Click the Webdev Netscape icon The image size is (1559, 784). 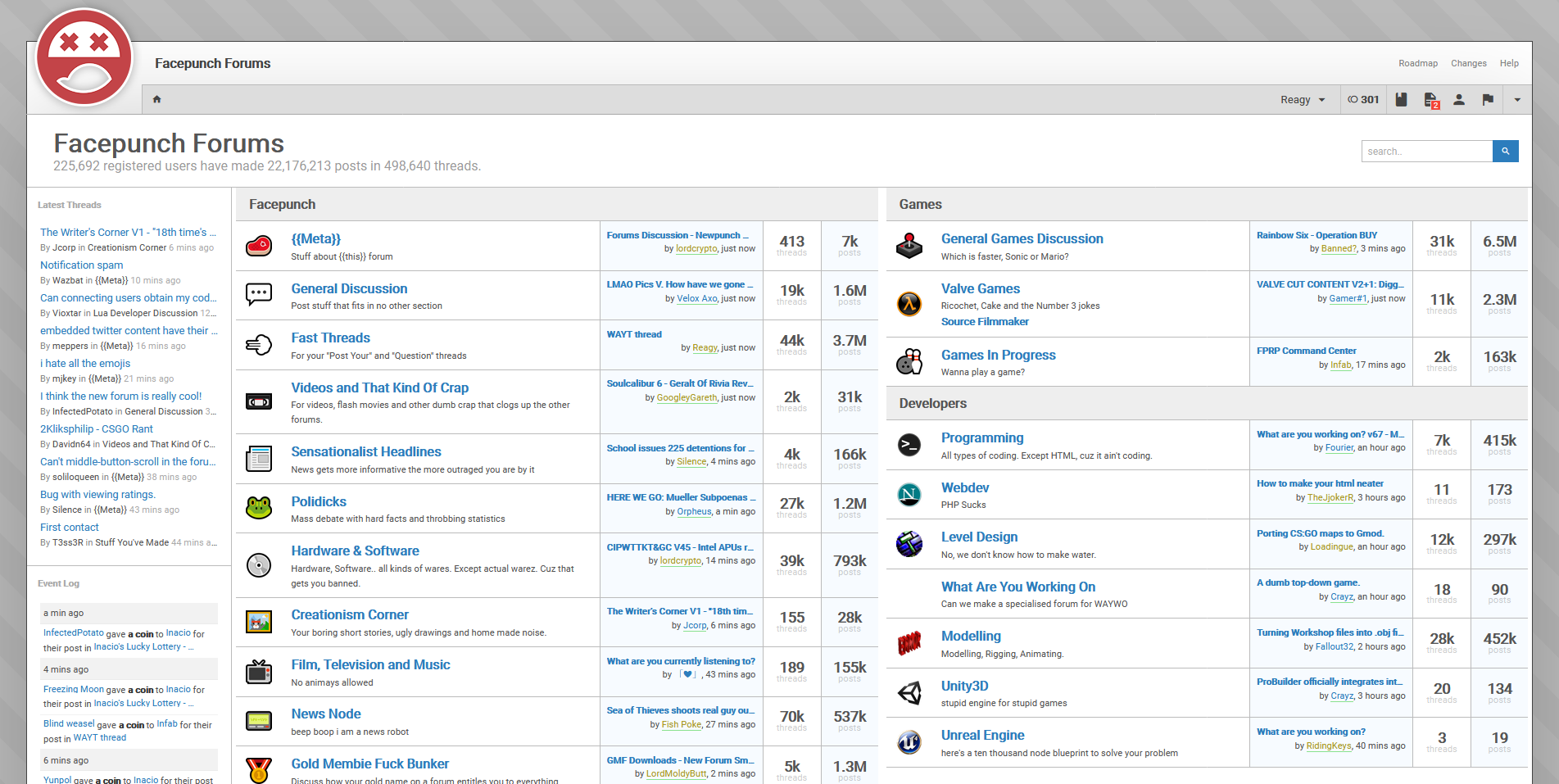(909, 494)
